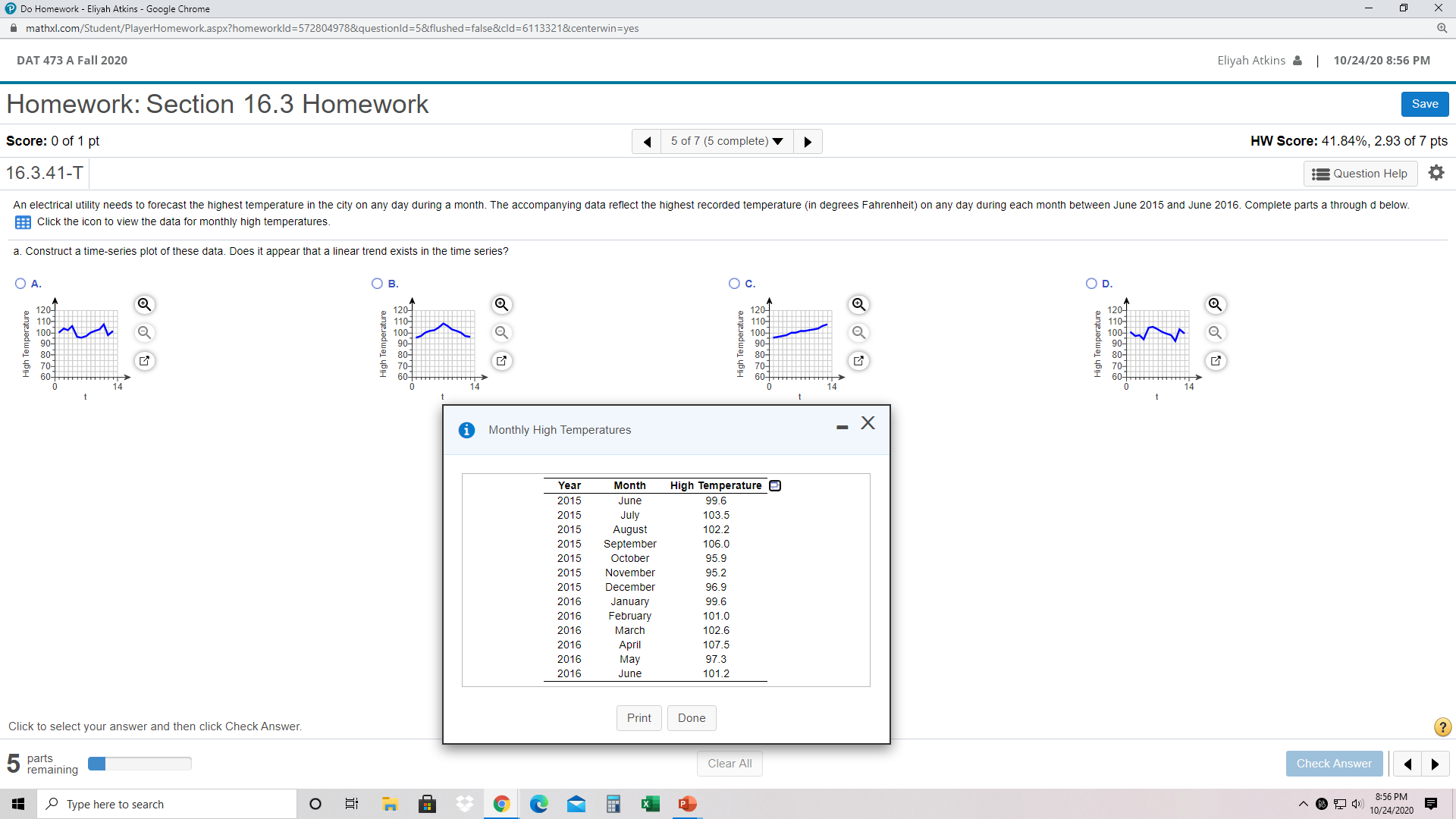Zoom in on graph A
This screenshot has width=1456, height=819.
[x=144, y=305]
